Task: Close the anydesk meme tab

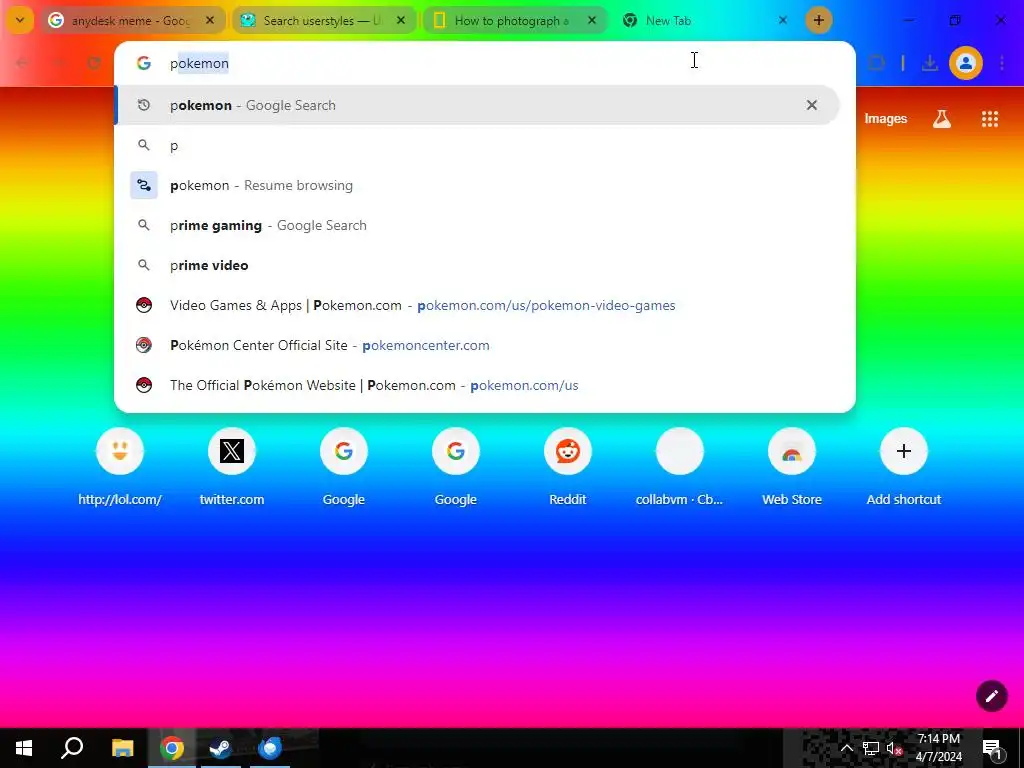Action: 210,21
